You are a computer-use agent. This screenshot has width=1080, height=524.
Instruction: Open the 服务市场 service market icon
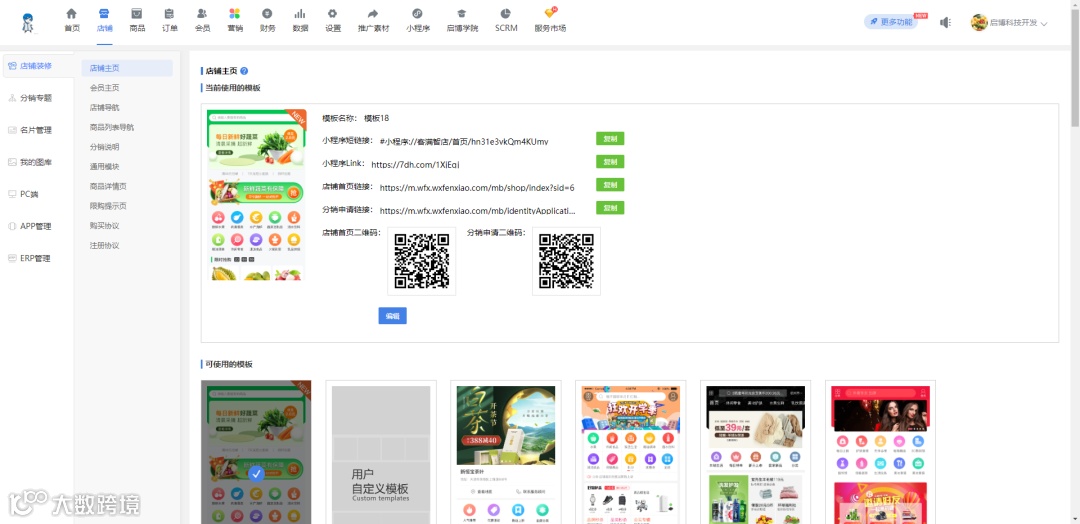(x=550, y=13)
